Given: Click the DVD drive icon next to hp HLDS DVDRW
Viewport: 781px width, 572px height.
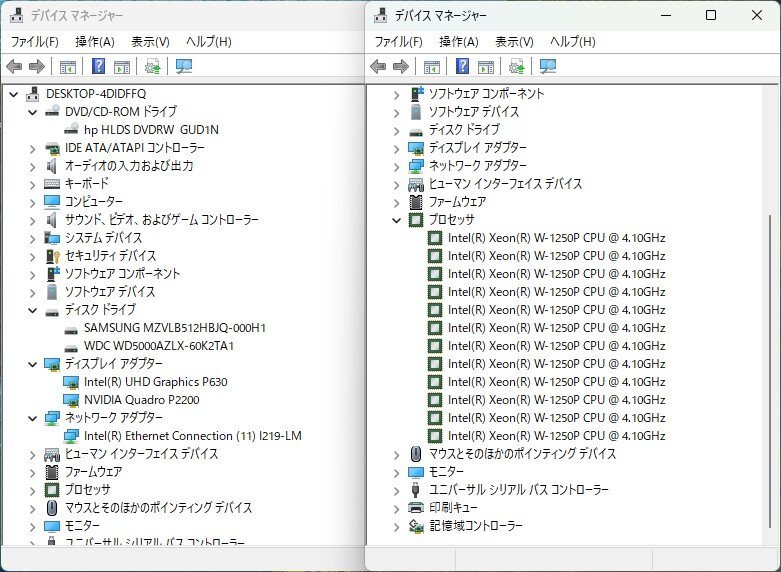Looking at the screenshot, I should click(71, 129).
